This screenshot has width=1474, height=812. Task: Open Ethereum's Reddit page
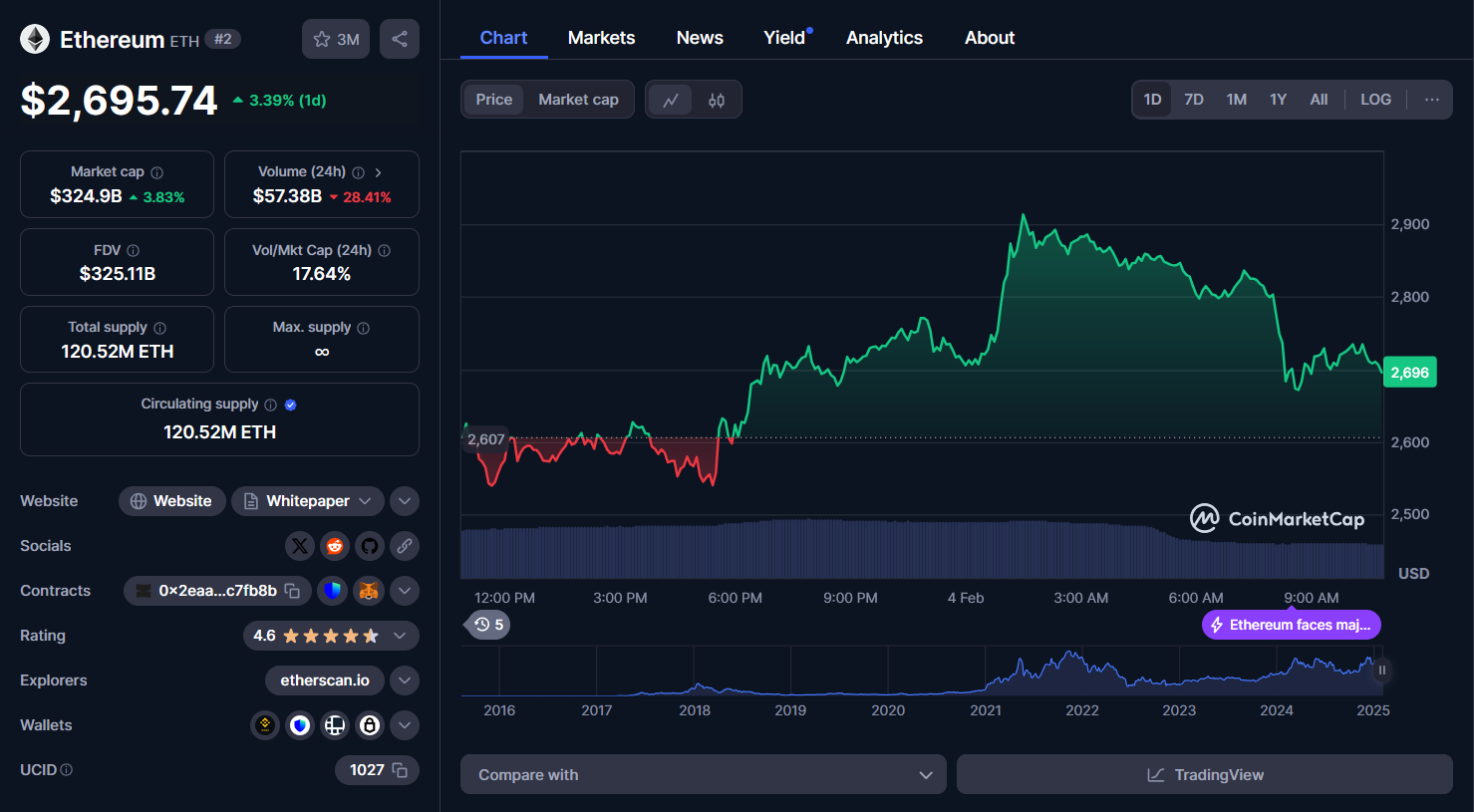tap(334, 545)
